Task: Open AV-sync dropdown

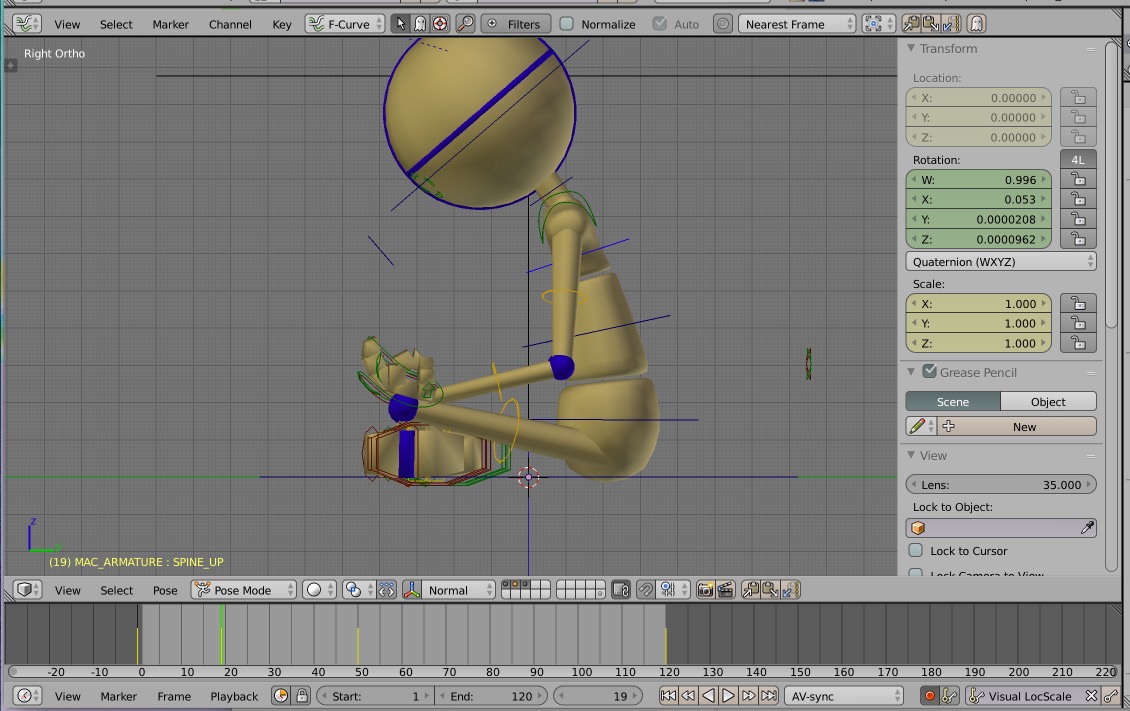Action: pos(844,696)
